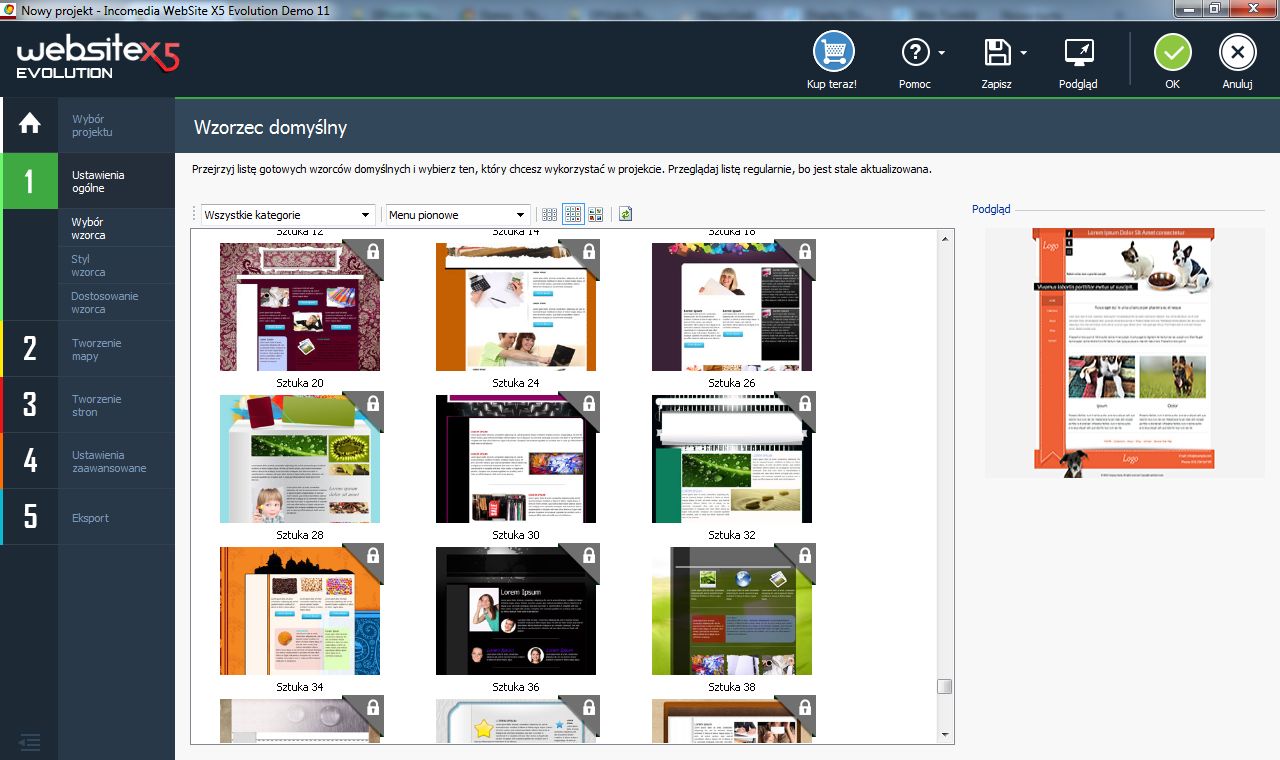Expand the Pomoc dropdown arrow
This screenshot has width=1280, height=760.
942,52
